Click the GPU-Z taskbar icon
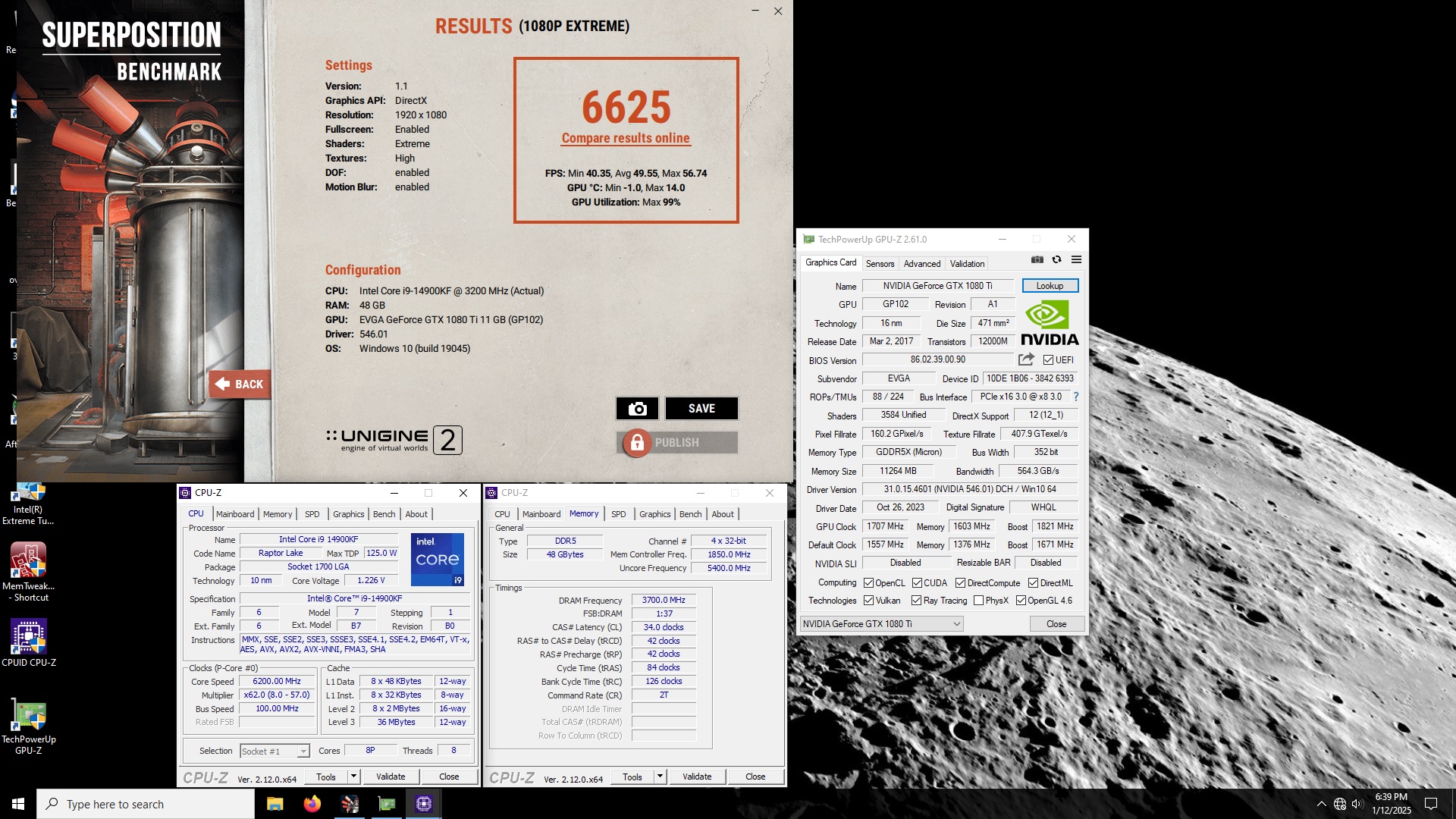This screenshot has height=819, width=1456. (x=387, y=804)
